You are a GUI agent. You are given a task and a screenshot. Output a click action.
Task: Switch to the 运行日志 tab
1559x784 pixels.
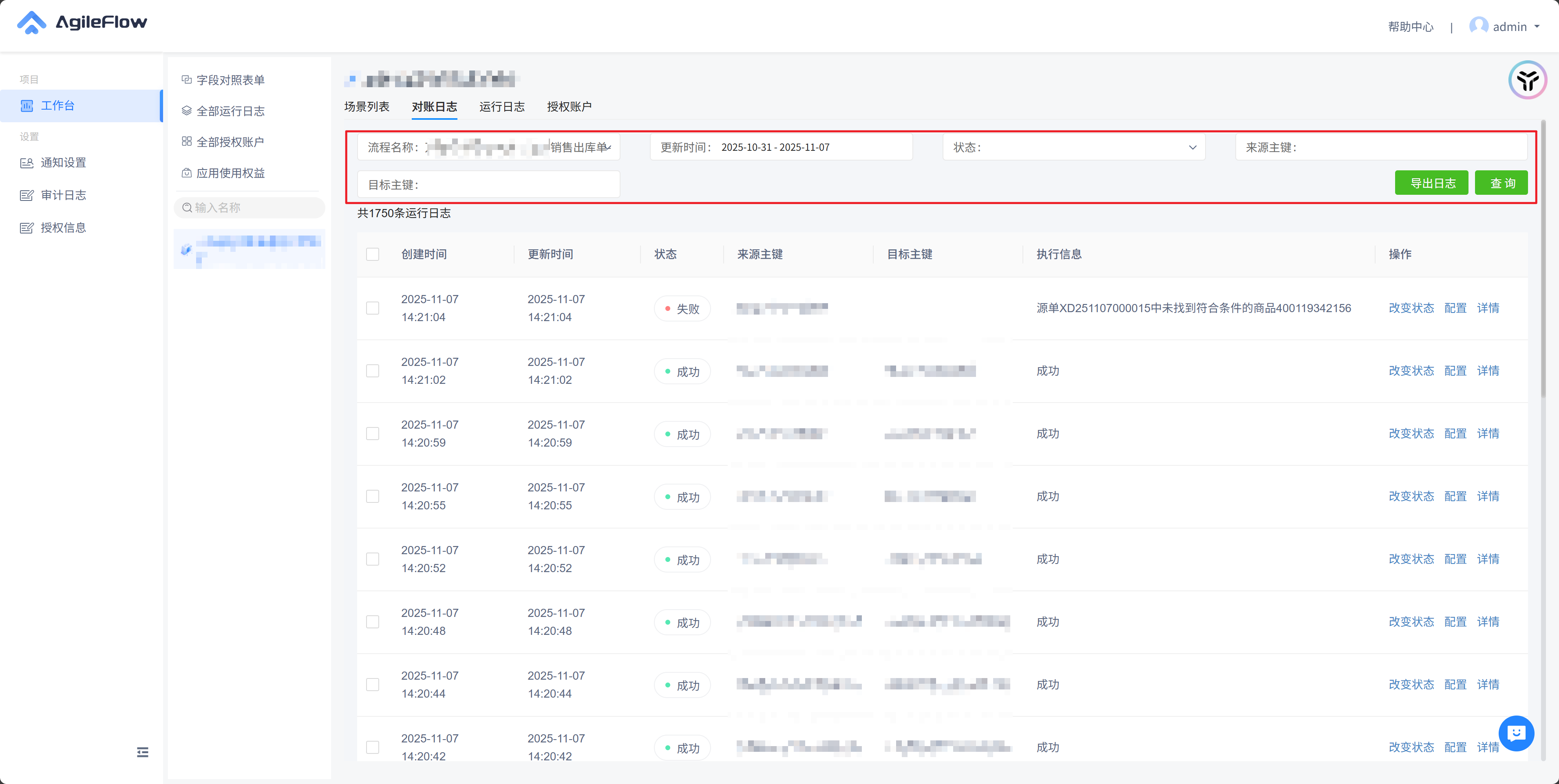[x=502, y=107]
